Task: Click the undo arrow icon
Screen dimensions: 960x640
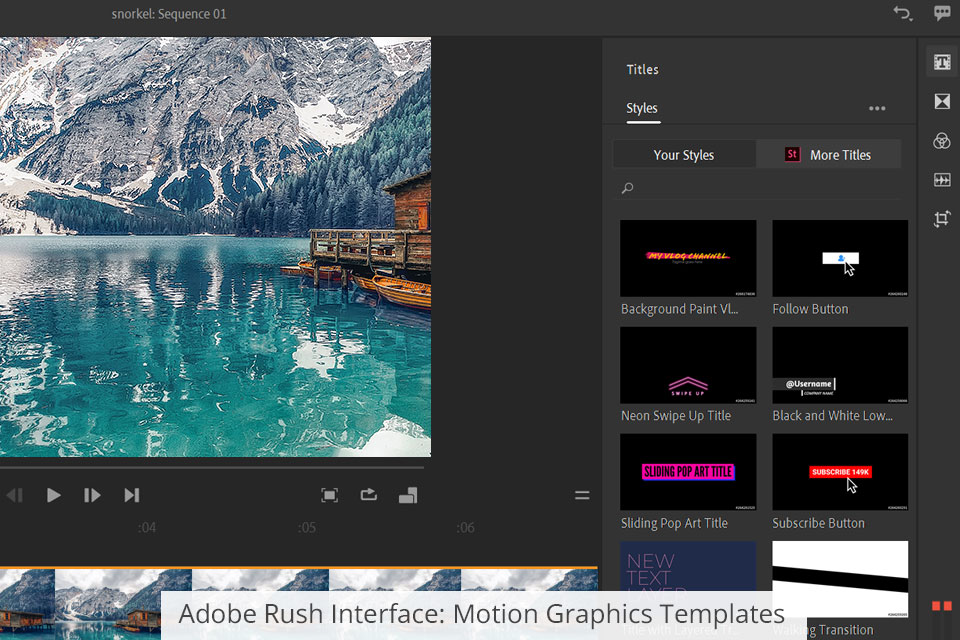Action: [x=902, y=13]
